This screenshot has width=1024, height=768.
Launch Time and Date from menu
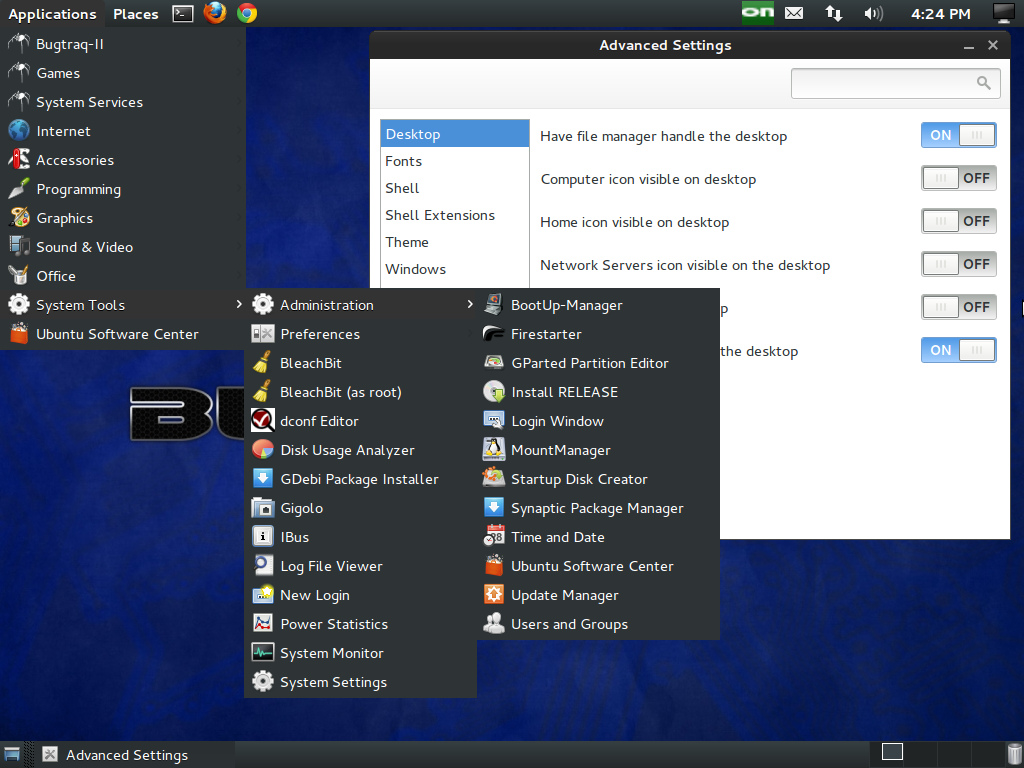click(598, 537)
